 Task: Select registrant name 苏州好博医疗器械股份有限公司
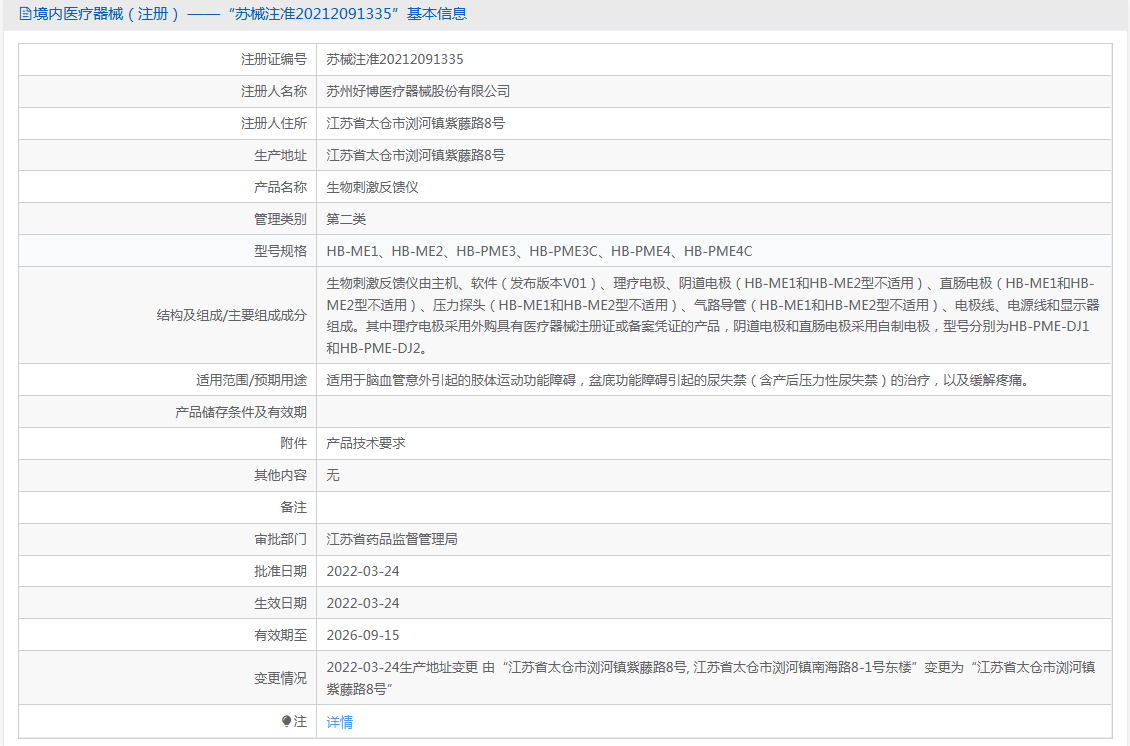[x=418, y=91]
